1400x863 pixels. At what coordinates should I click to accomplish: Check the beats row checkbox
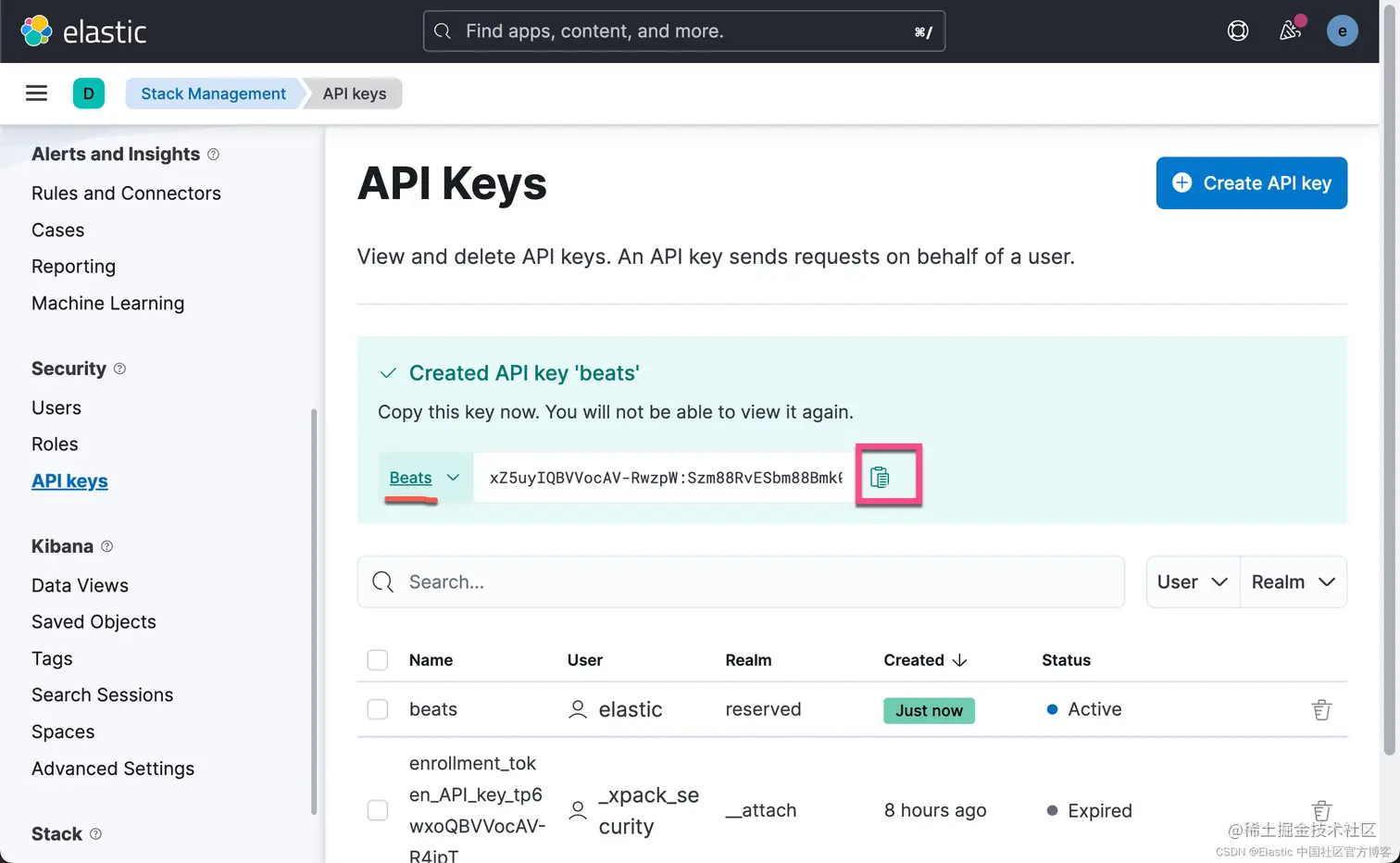click(378, 709)
